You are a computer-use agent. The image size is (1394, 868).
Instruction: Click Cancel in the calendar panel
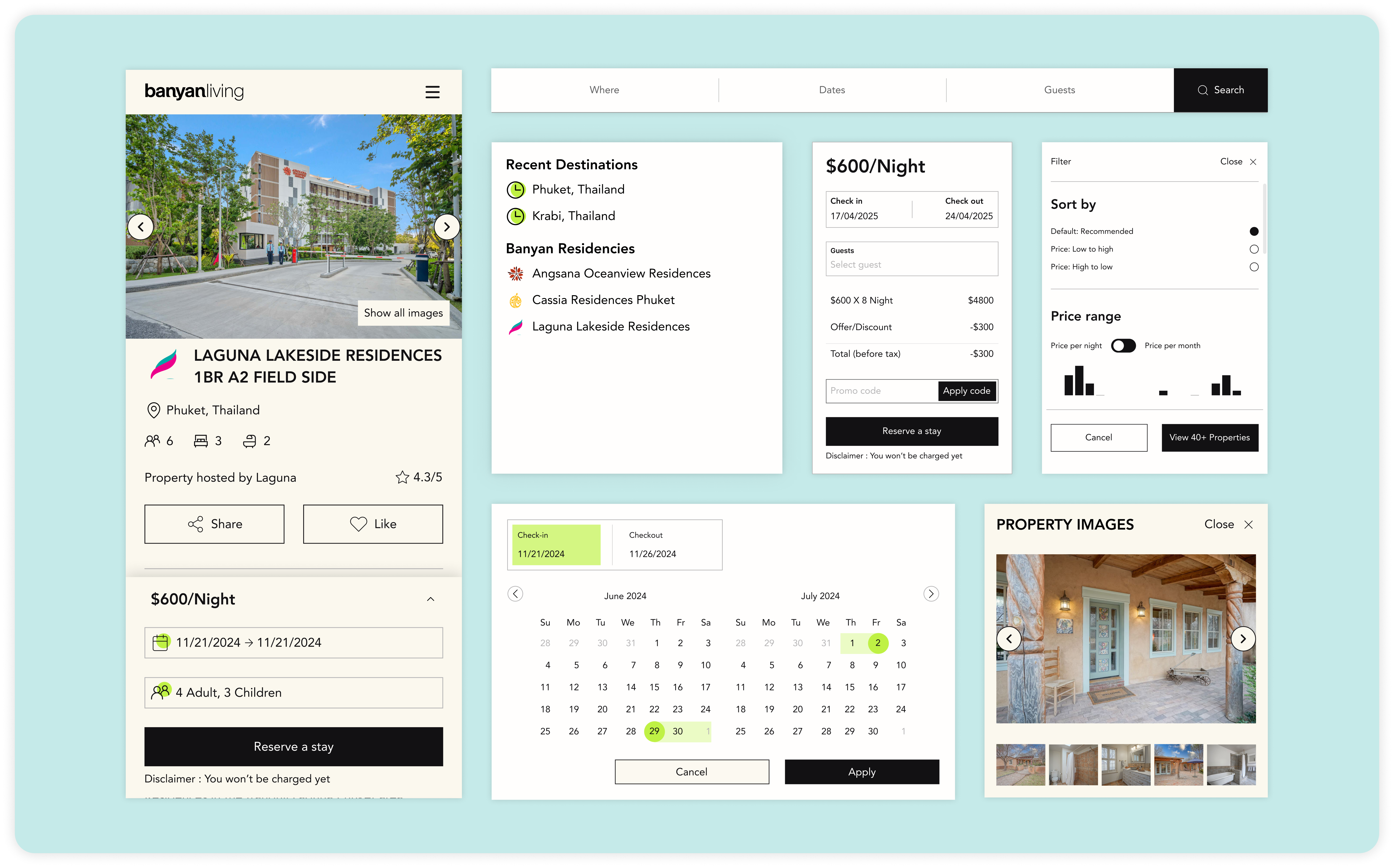click(x=691, y=772)
